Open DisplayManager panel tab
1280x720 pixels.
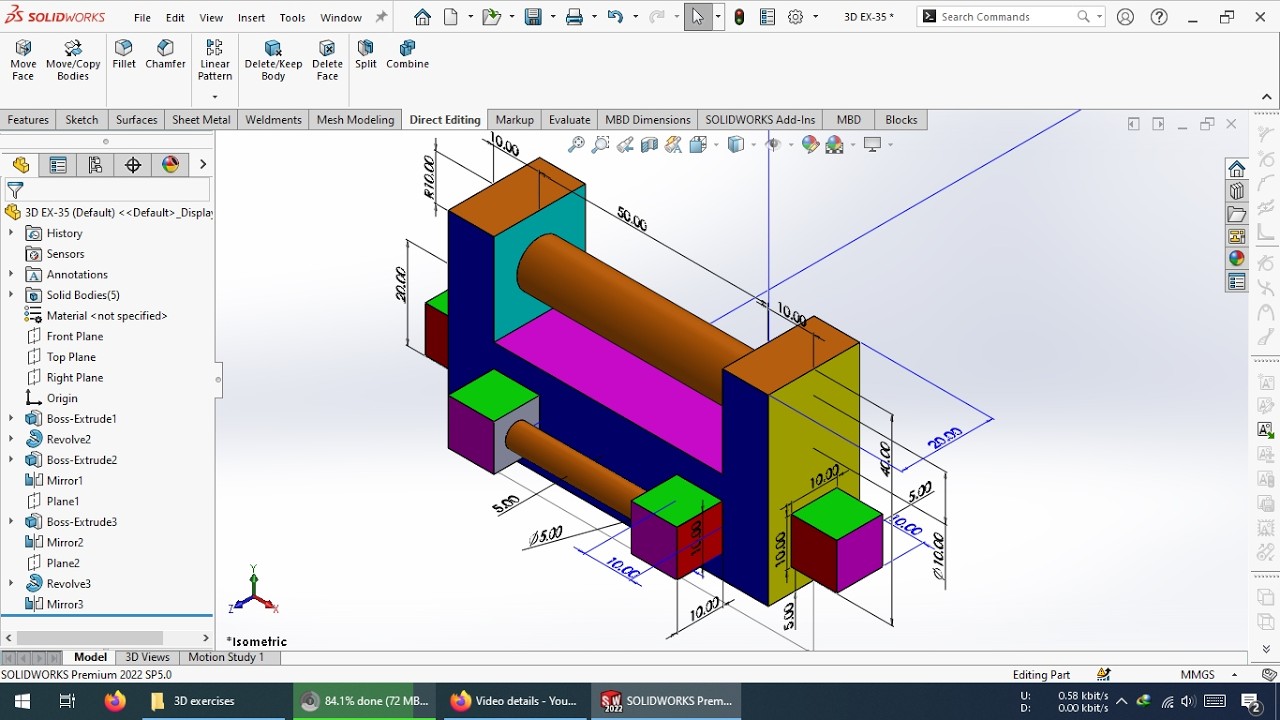171,165
